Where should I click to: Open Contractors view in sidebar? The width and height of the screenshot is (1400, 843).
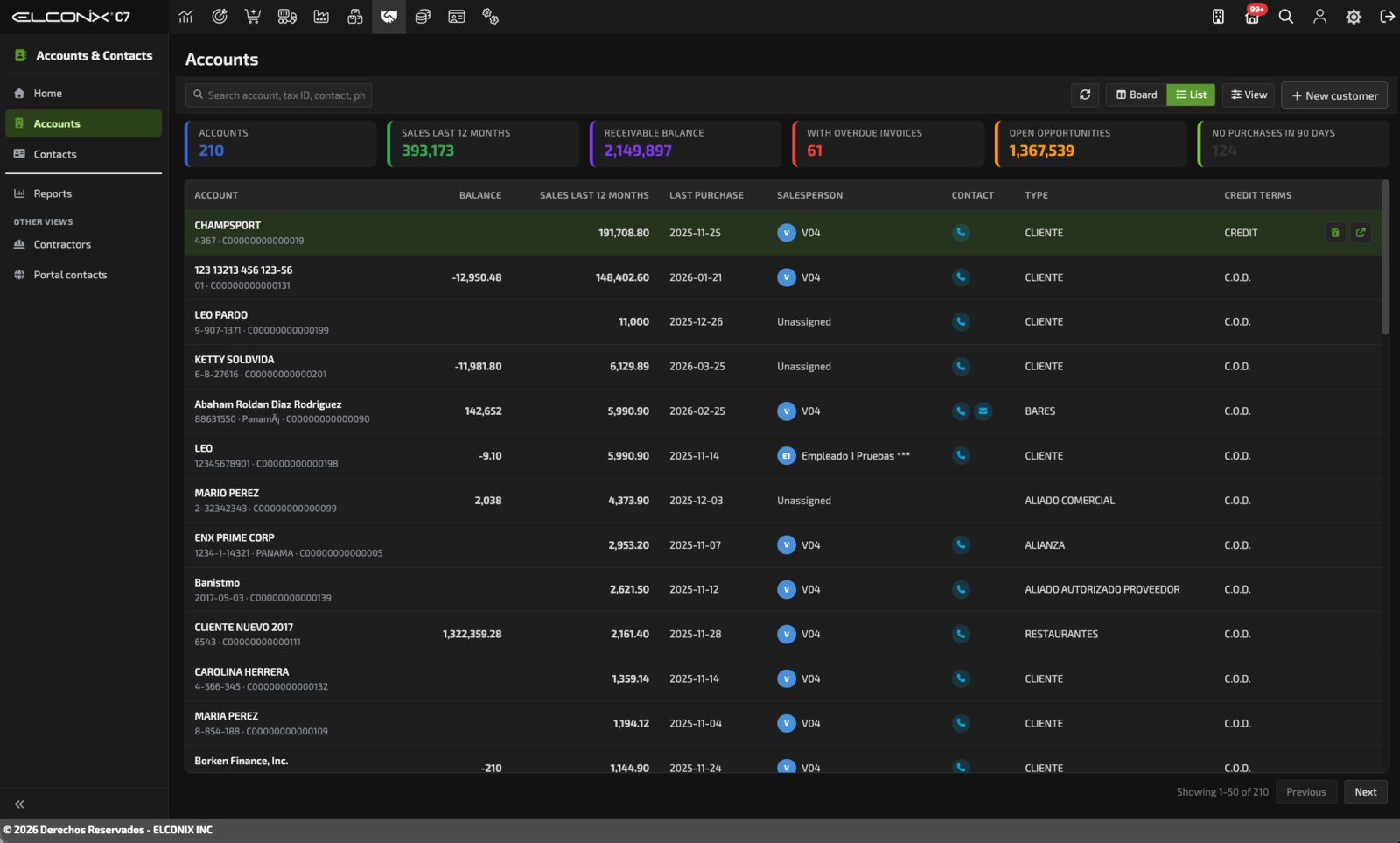(84, 244)
